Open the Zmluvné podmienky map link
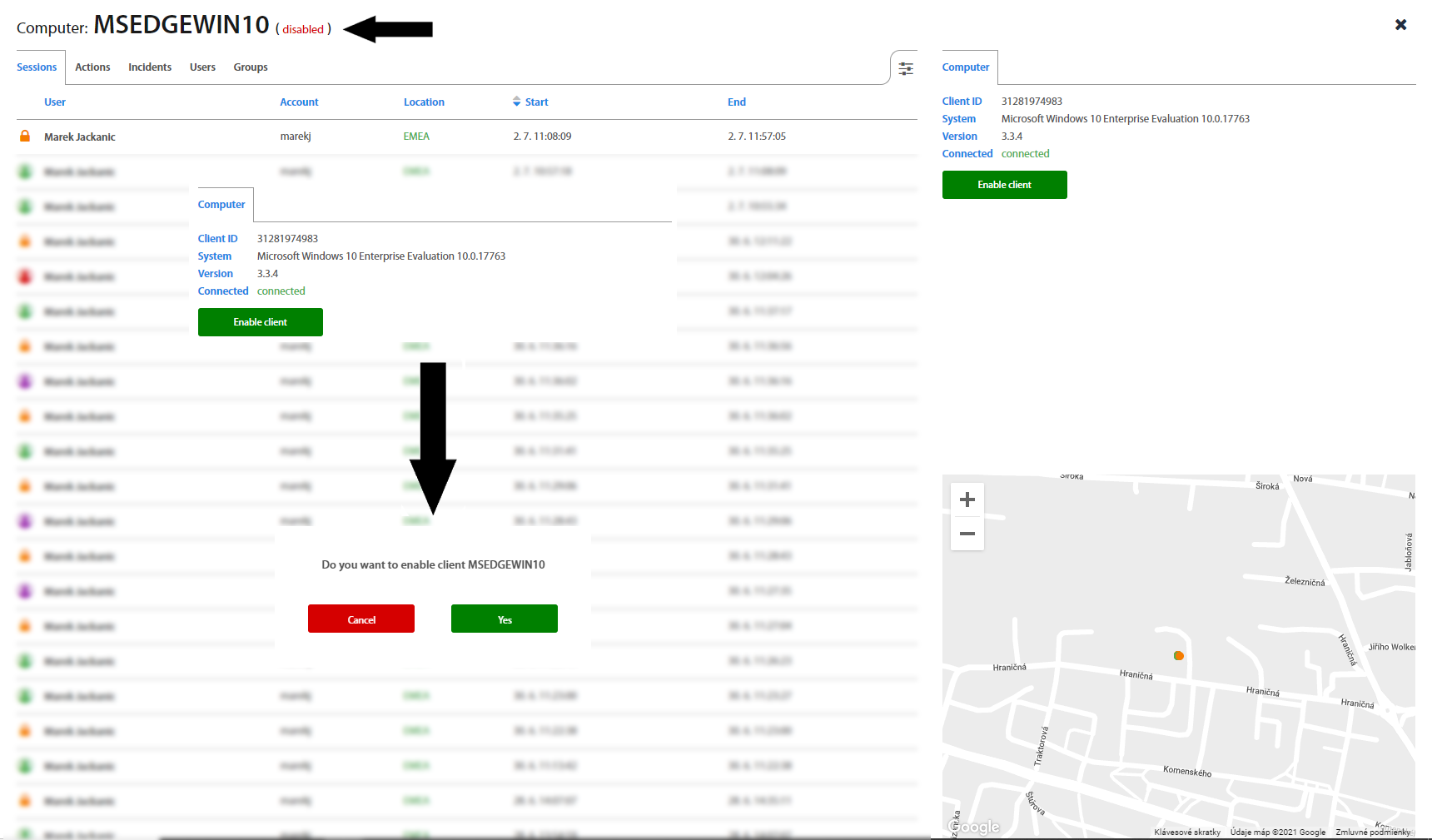This screenshot has height=840, width=1432. click(x=1372, y=832)
